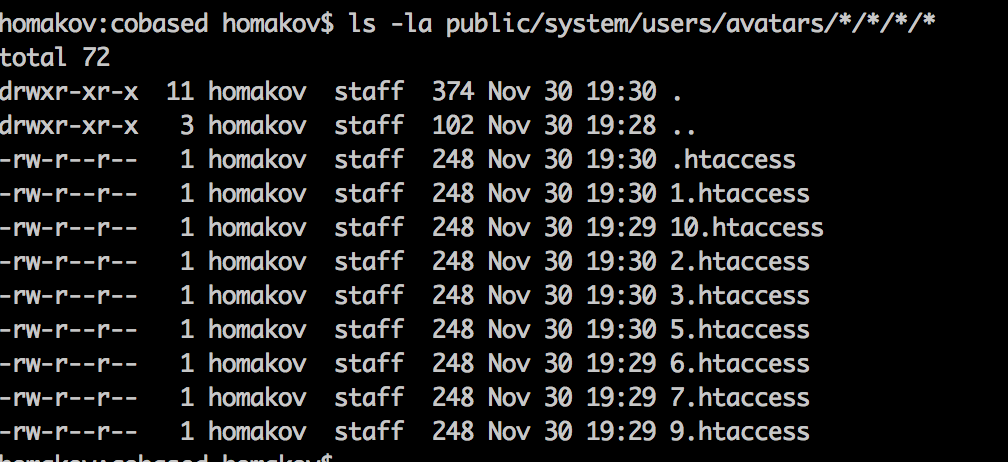Select the 5.htaccess filename

[x=740, y=329]
